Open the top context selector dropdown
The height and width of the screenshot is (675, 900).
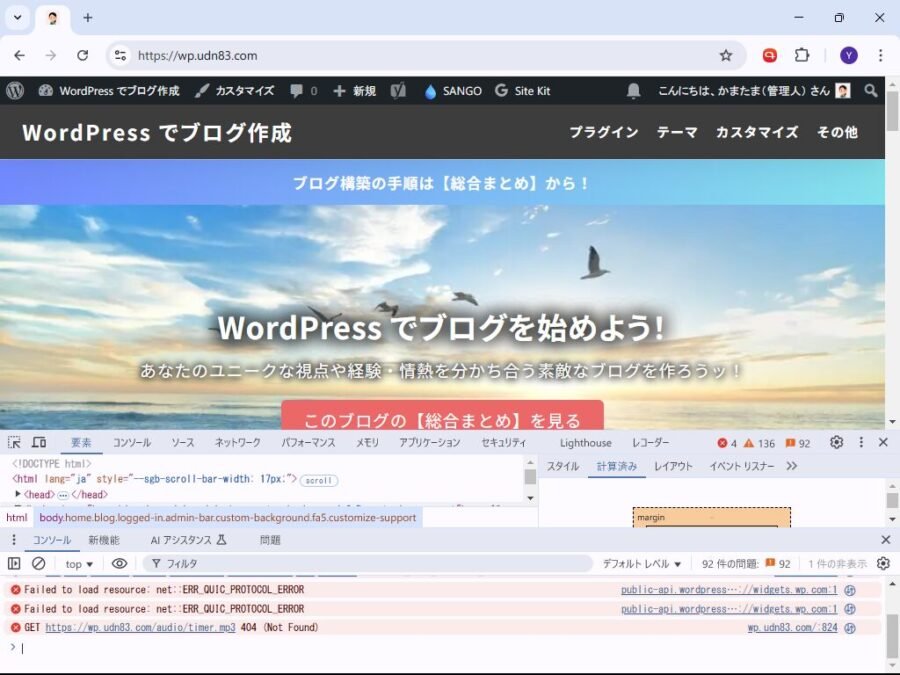tap(79, 564)
